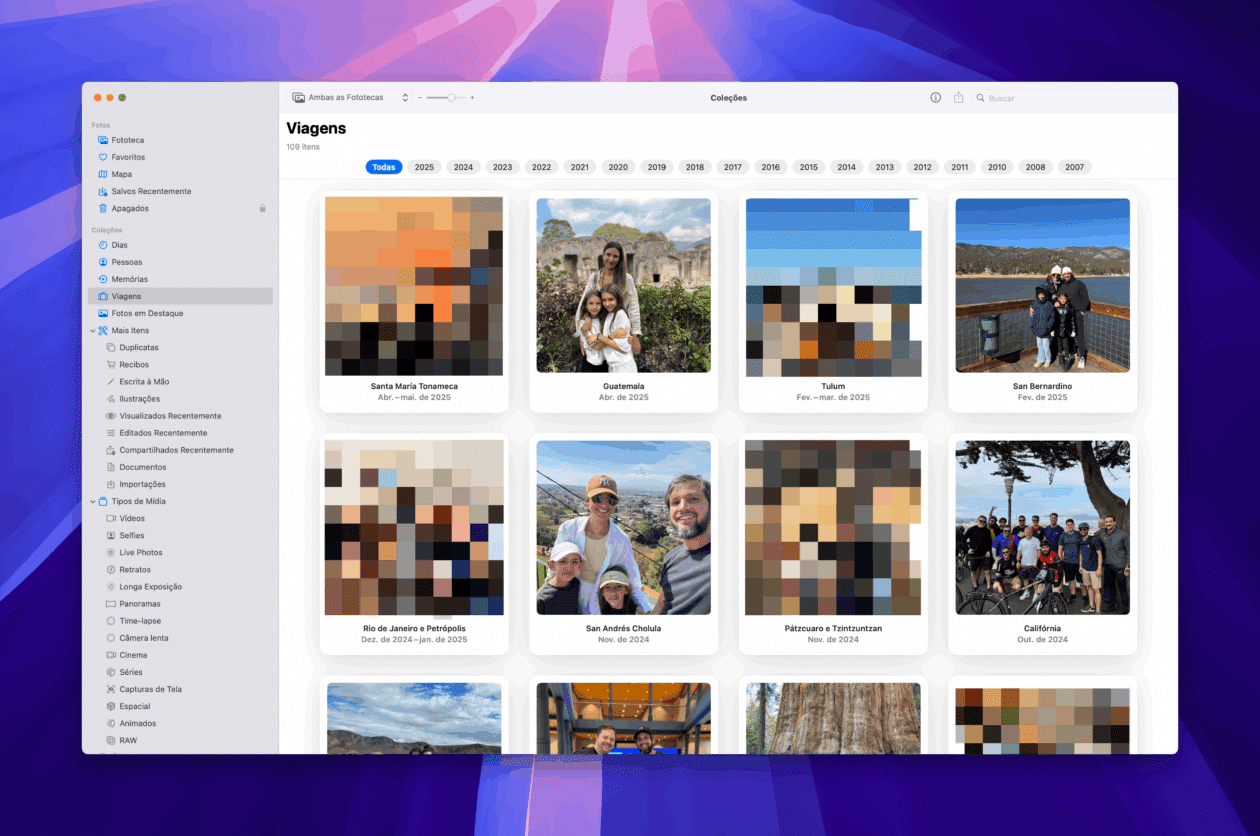1260x836 pixels.
Task: Open the Live Photos media type
Action: click(x=180, y=552)
